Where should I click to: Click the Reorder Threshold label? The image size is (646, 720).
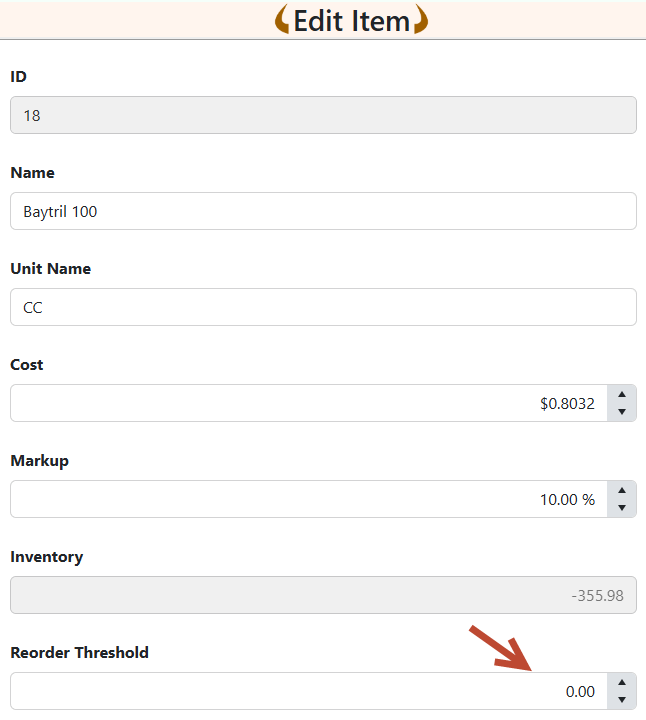79,653
